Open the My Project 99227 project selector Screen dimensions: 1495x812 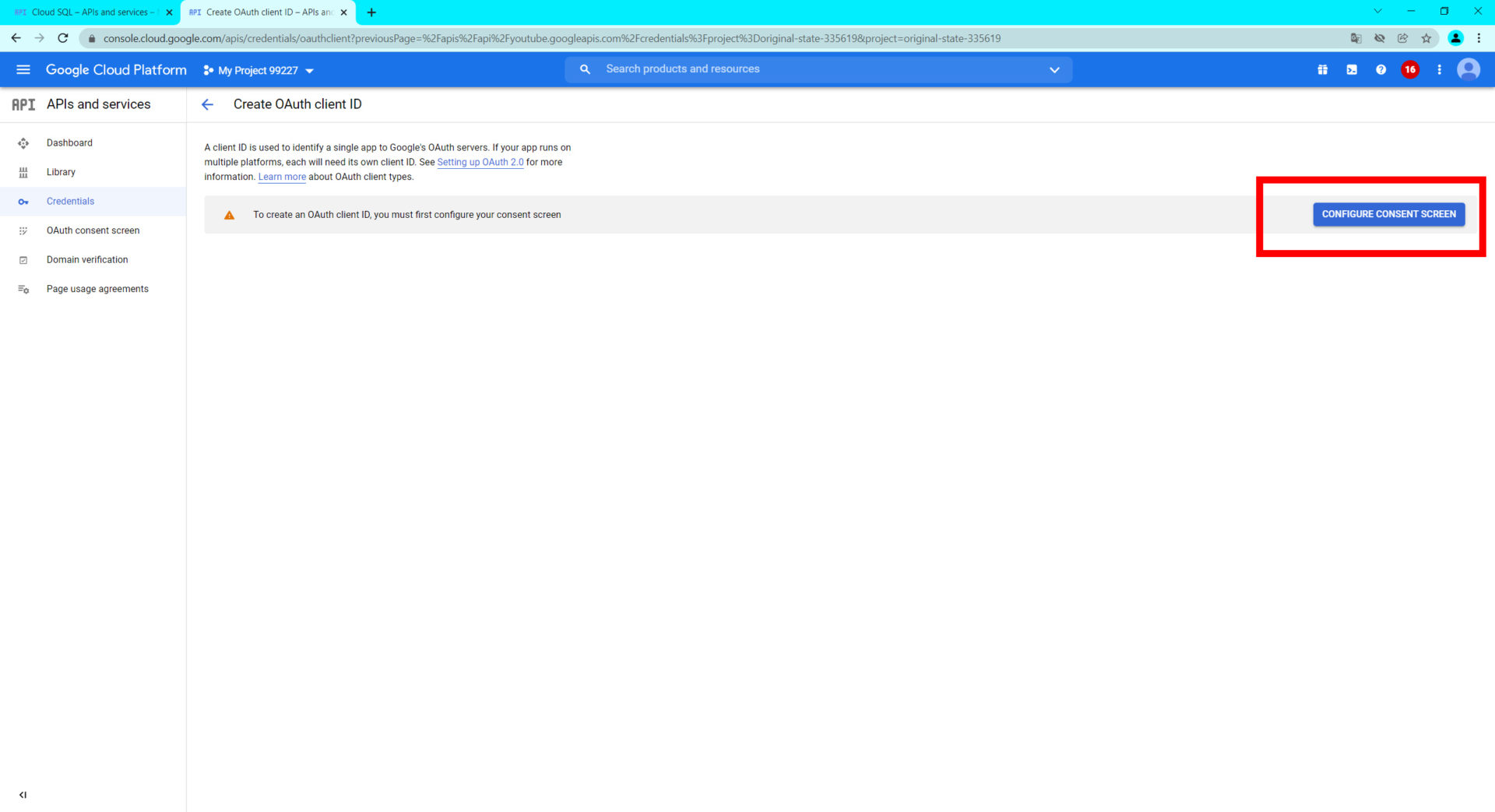(x=259, y=70)
